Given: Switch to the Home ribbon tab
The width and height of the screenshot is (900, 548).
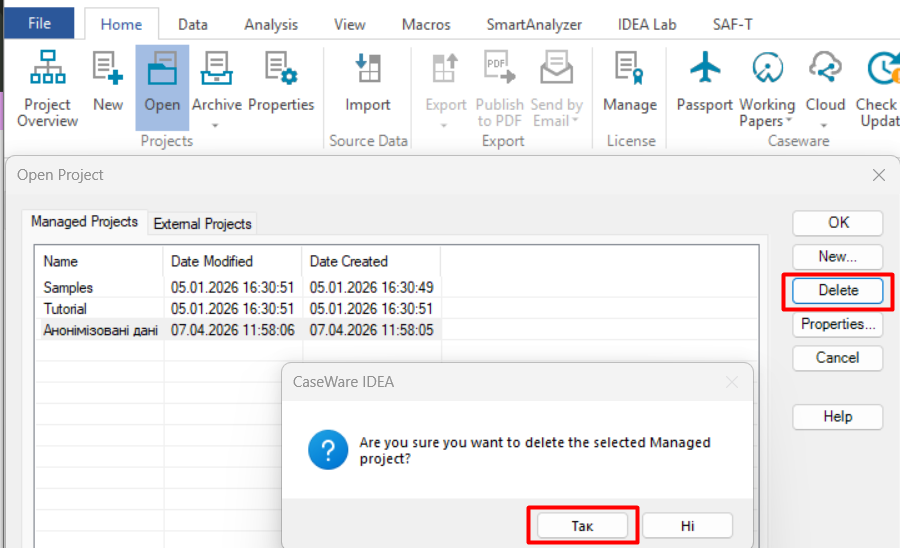Looking at the screenshot, I should coord(121,24).
